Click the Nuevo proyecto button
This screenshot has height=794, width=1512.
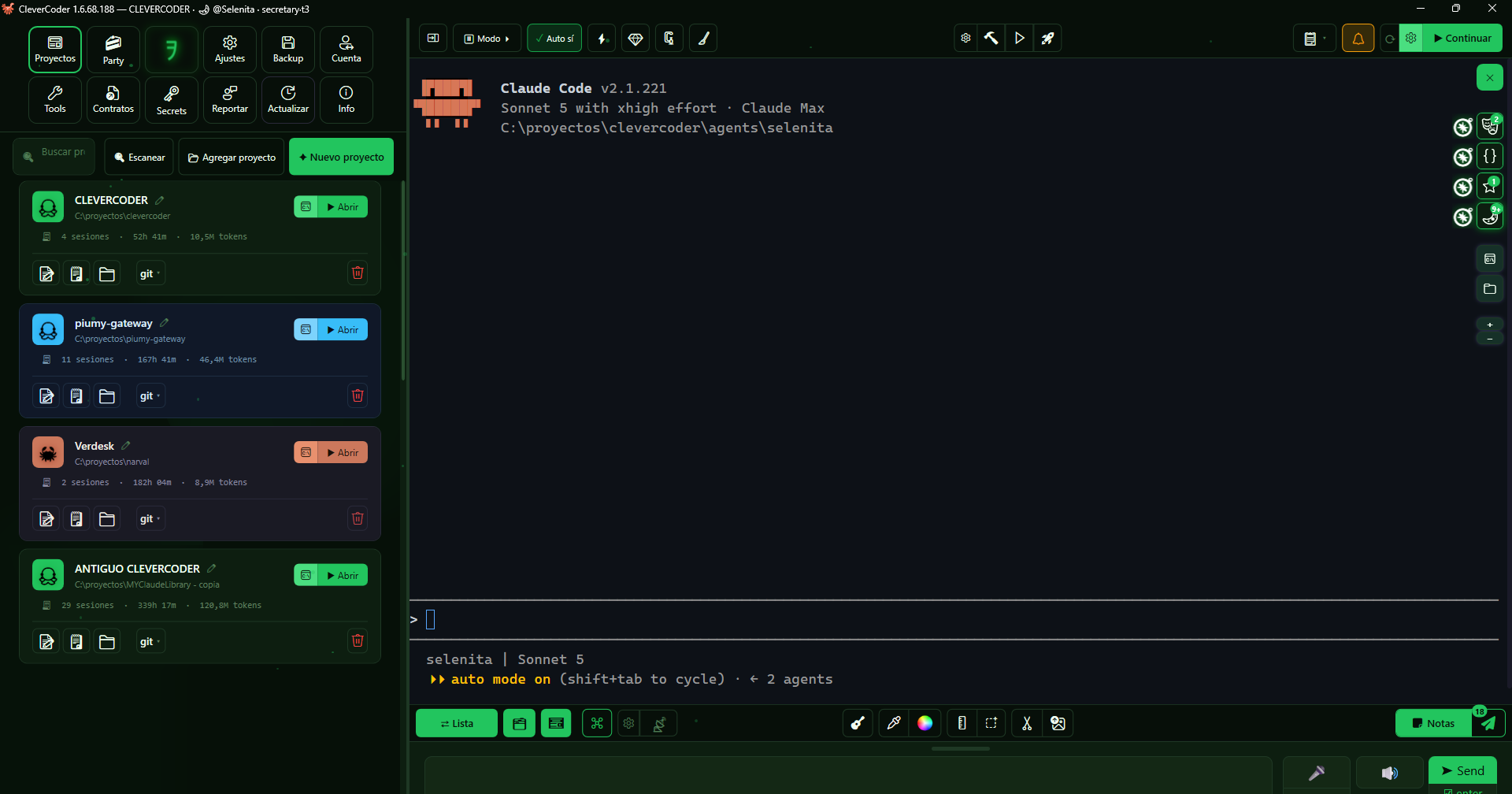(x=342, y=157)
